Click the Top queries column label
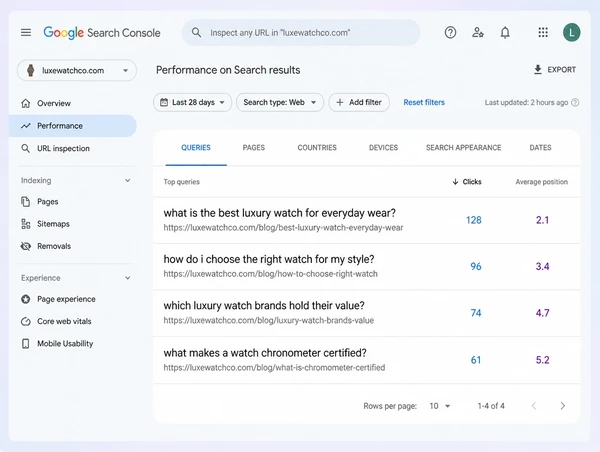 pos(181,182)
